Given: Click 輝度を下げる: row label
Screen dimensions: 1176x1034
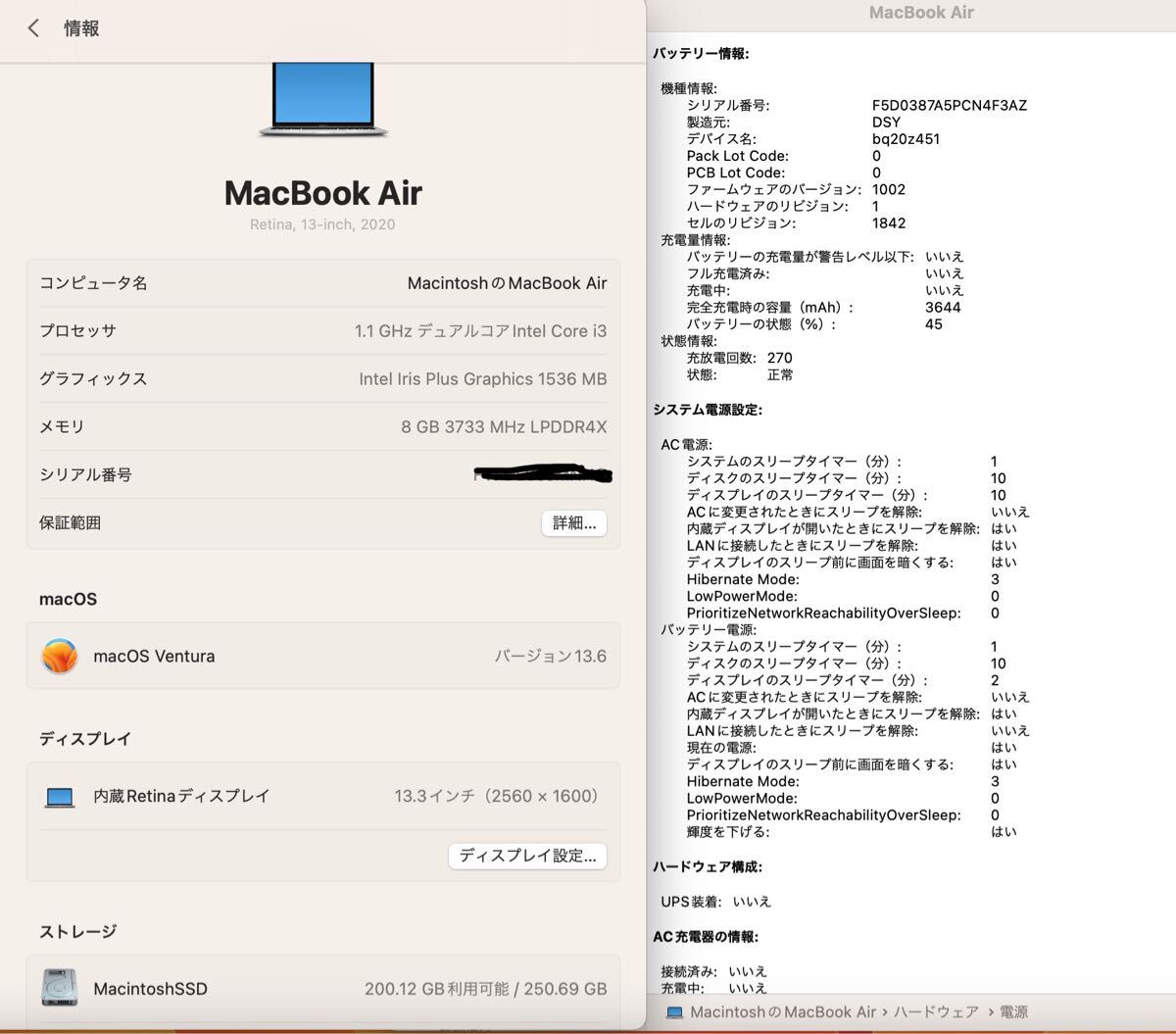Looking at the screenshot, I should tap(728, 832).
